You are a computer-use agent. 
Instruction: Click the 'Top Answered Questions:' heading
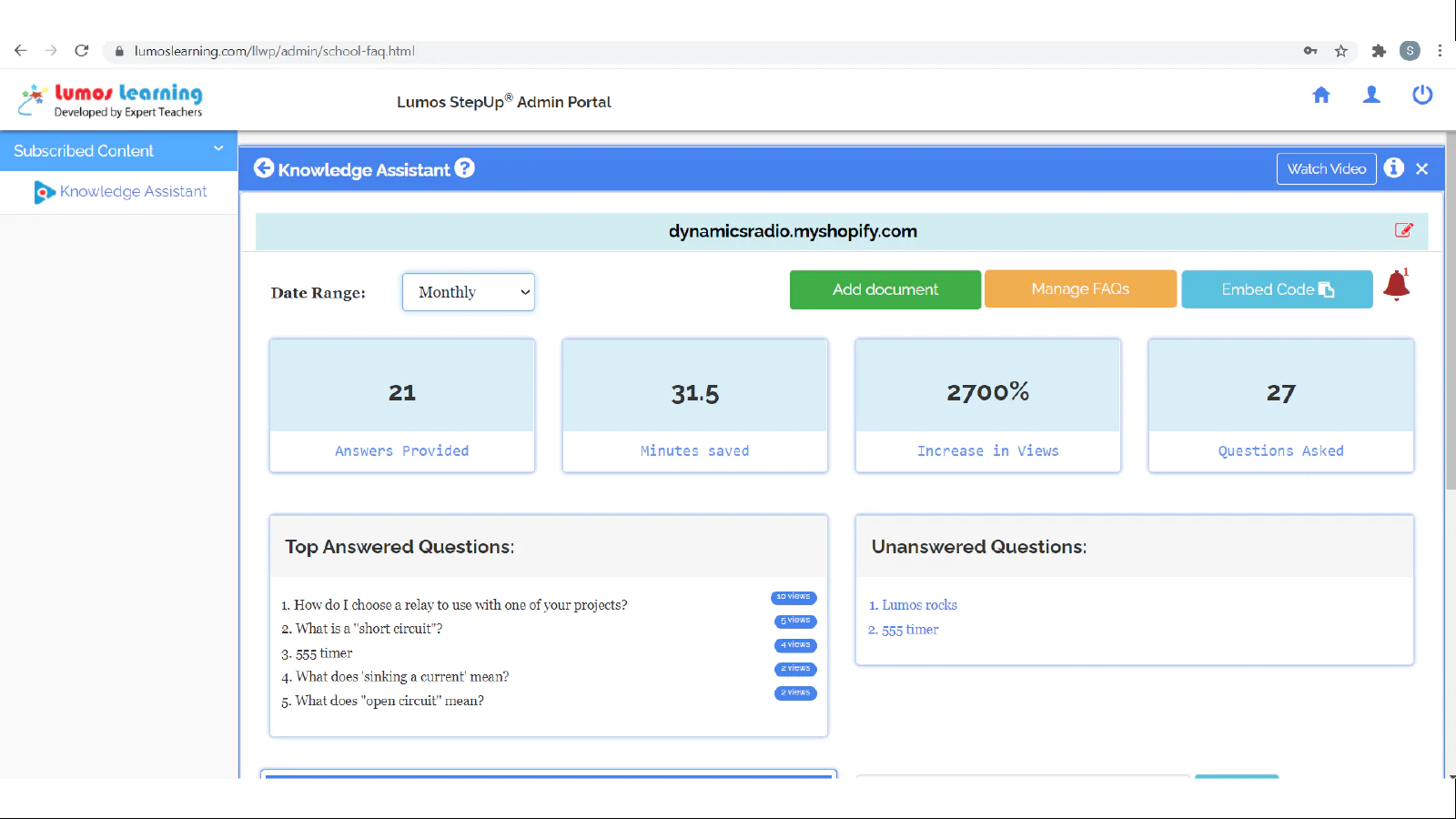pos(399,547)
